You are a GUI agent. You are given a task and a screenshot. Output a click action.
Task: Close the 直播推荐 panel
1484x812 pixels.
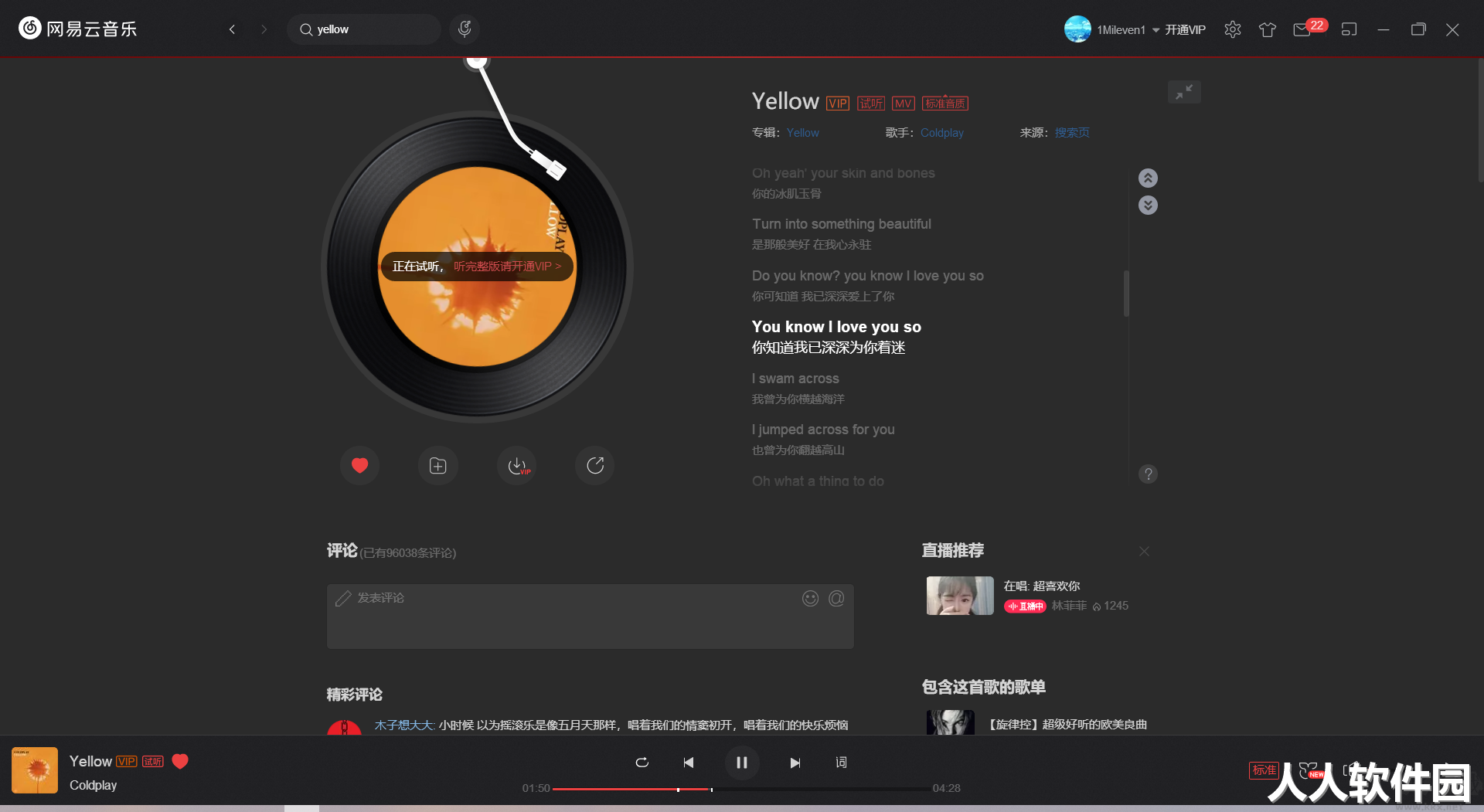coord(1144,552)
